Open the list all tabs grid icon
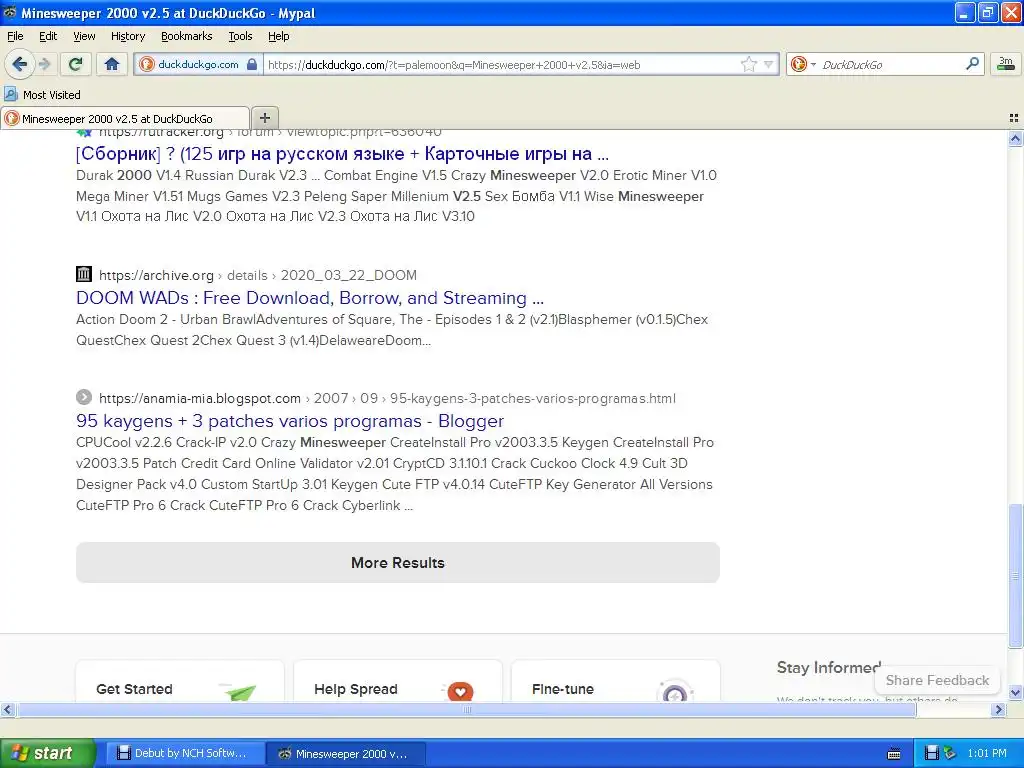This screenshot has height=768, width=1024. tap(1014, 118)
